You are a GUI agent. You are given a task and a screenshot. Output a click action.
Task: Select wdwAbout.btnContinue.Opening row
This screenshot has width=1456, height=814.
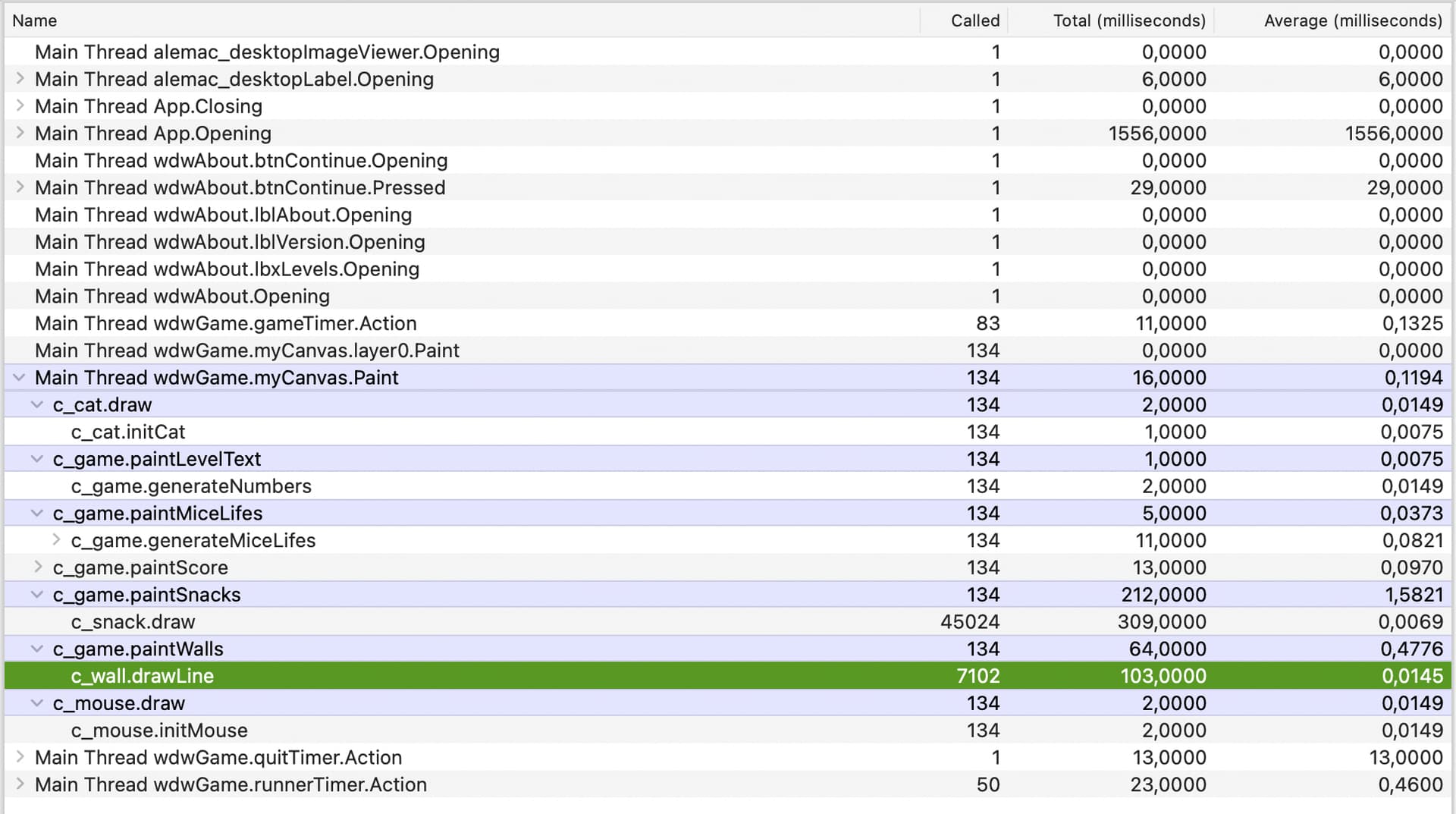click(728, 161)
